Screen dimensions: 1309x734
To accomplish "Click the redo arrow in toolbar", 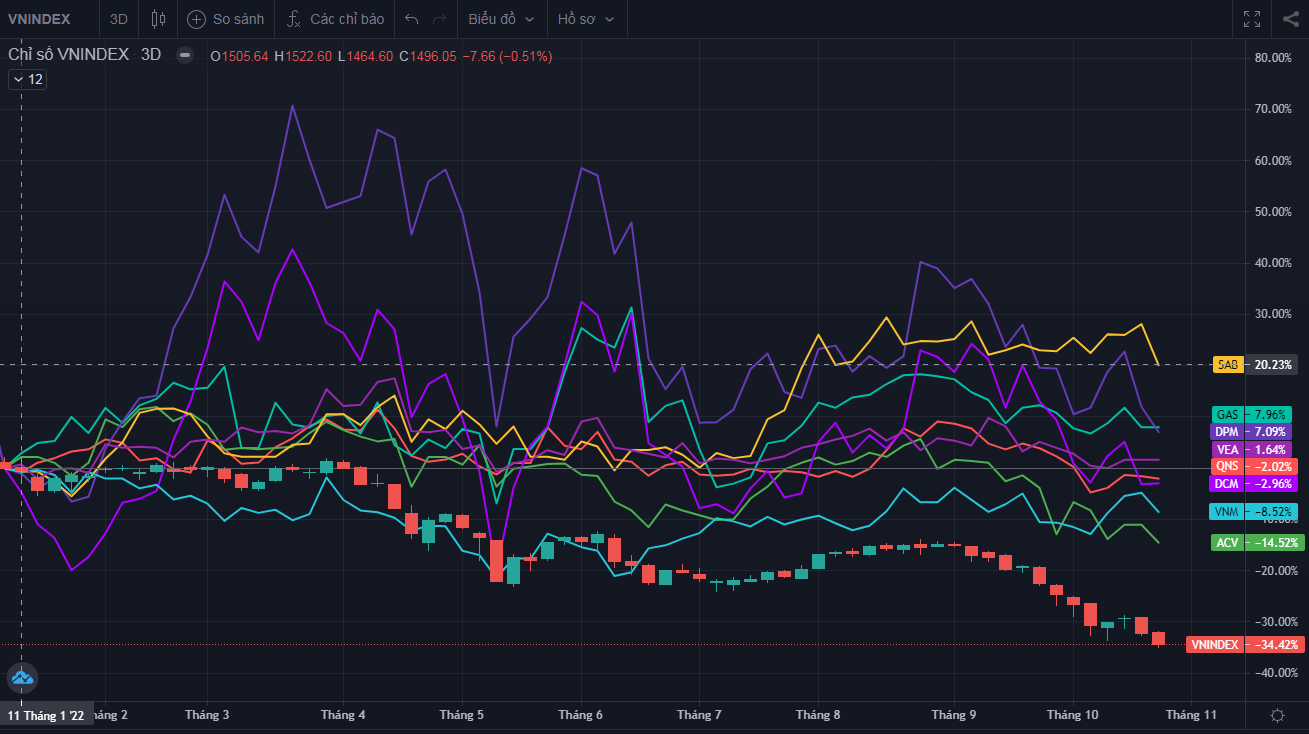I will (439, 19).
